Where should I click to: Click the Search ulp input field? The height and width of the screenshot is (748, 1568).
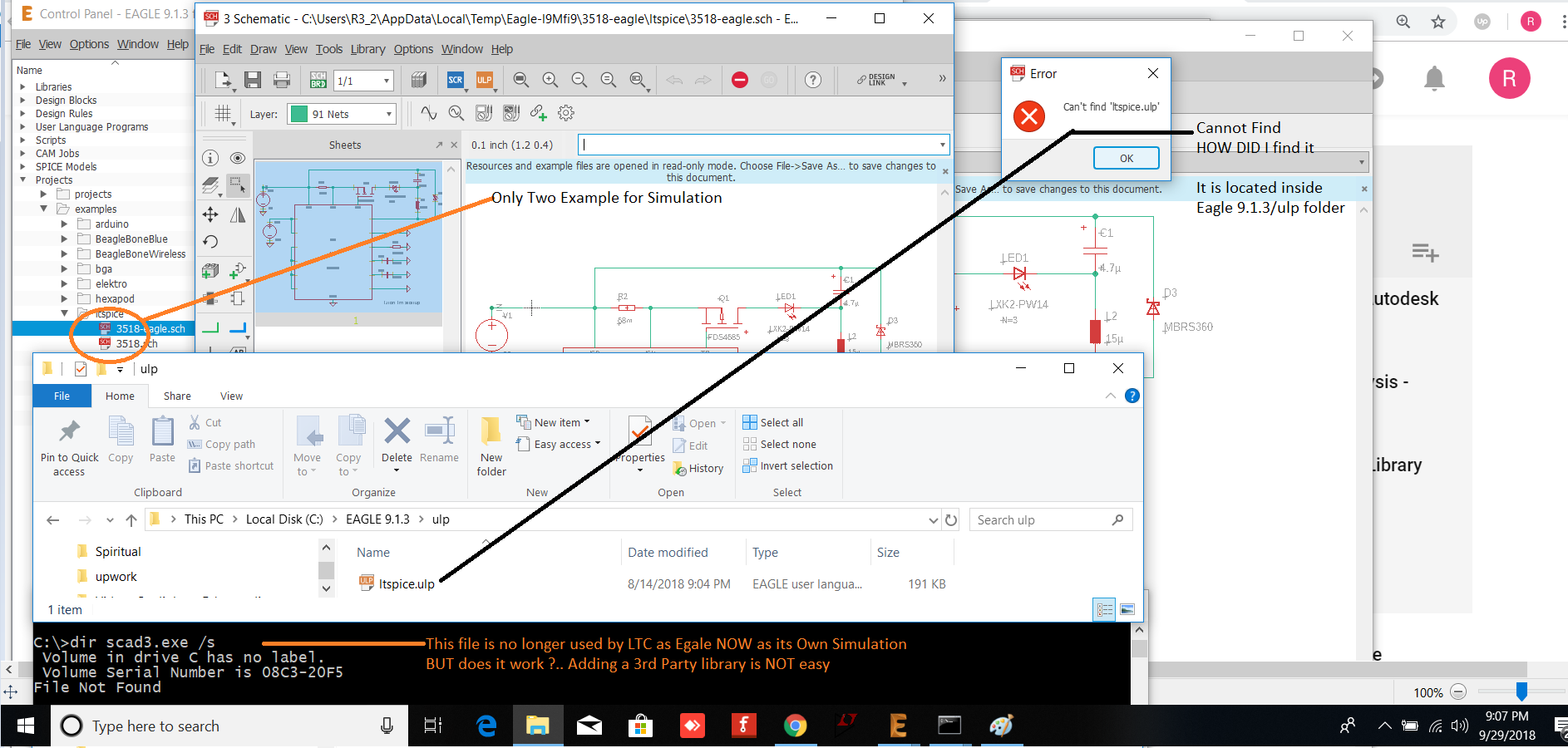pyautogui.click(x=1051, y=520)
